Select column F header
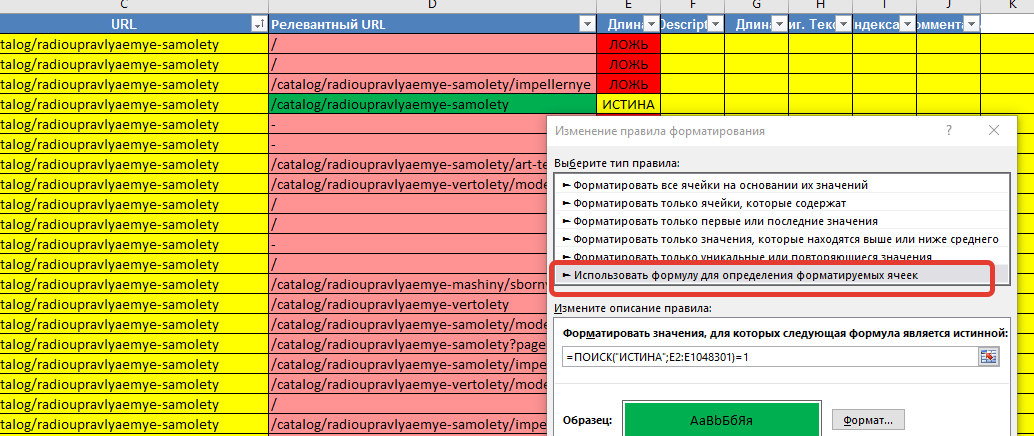Image resolution: width=1034 pixels, height=436 pixels. coord(692,5)
